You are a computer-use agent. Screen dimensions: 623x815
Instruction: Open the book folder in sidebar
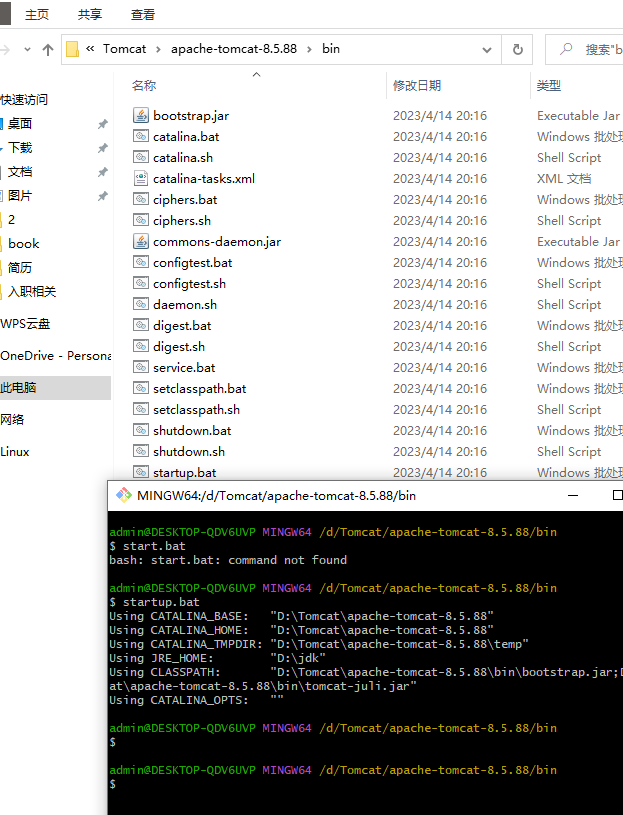(x=23, y=244)
